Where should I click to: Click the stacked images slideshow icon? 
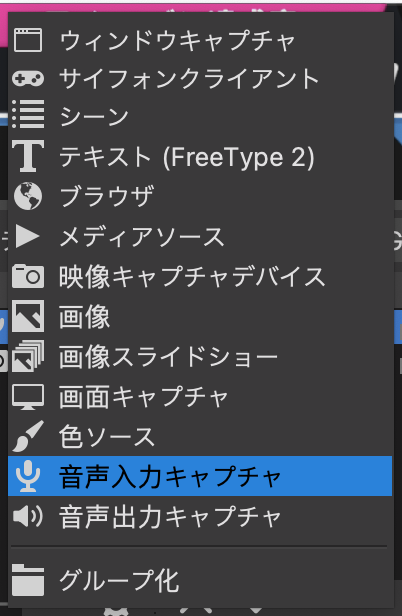(28, 356)
